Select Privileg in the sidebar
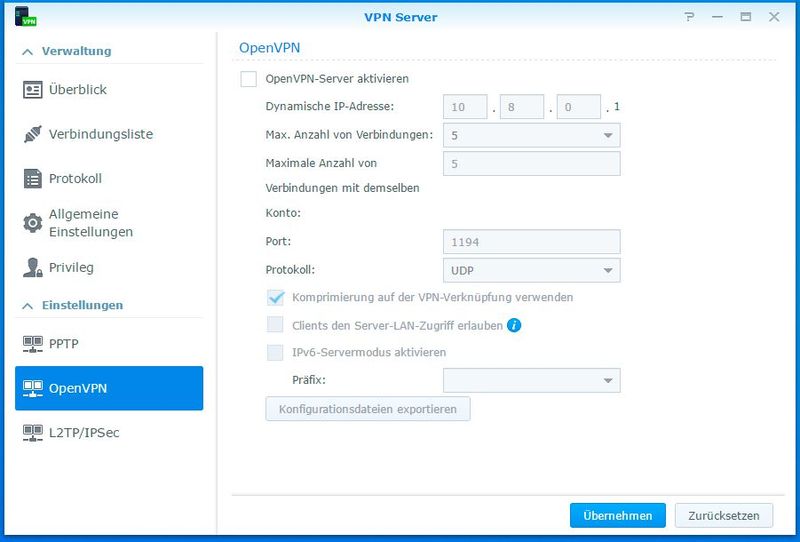Screen dimensions: 800x542 (x=109, y=267)
